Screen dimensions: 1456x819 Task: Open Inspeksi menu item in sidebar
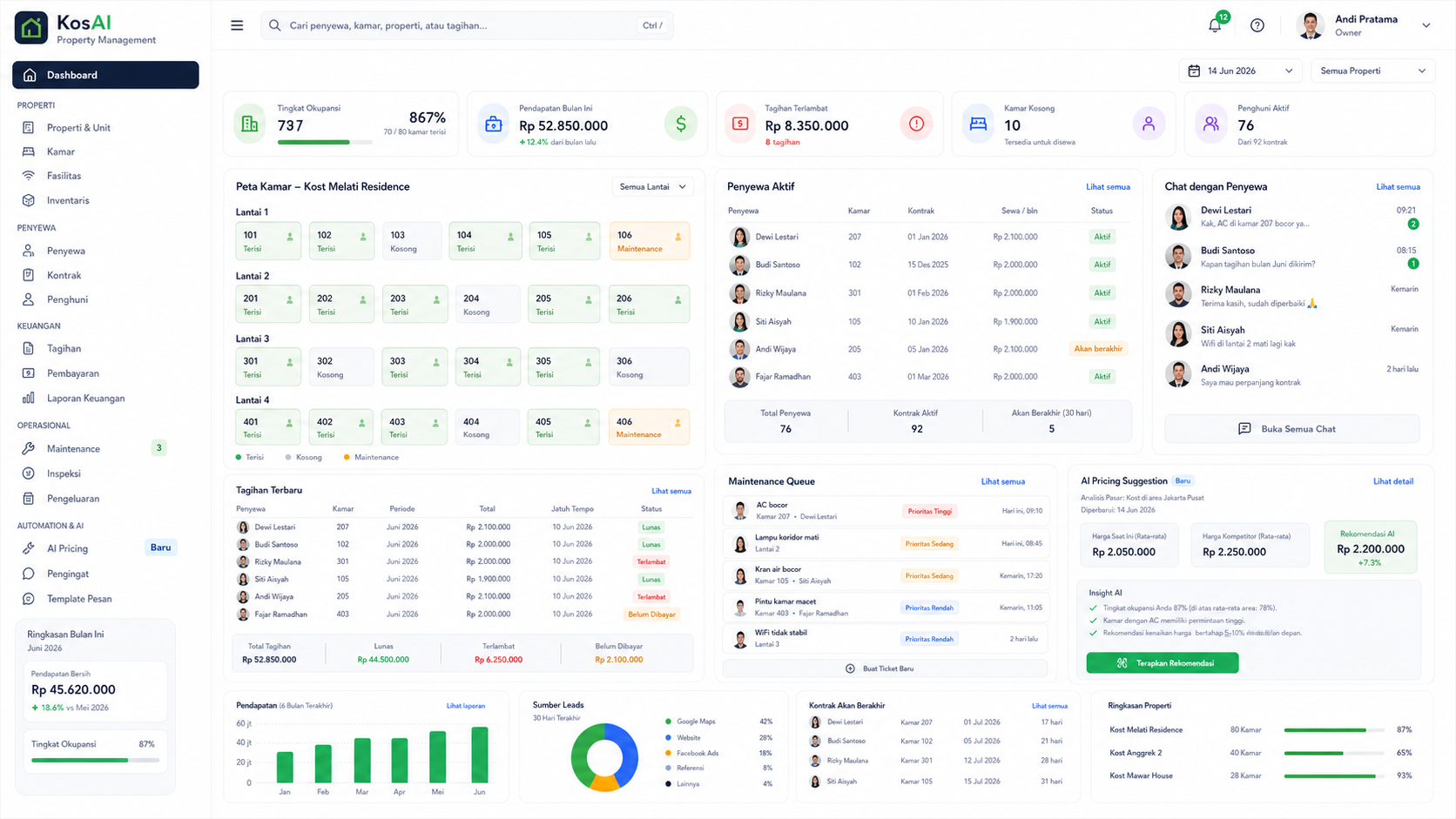[64, 473]
